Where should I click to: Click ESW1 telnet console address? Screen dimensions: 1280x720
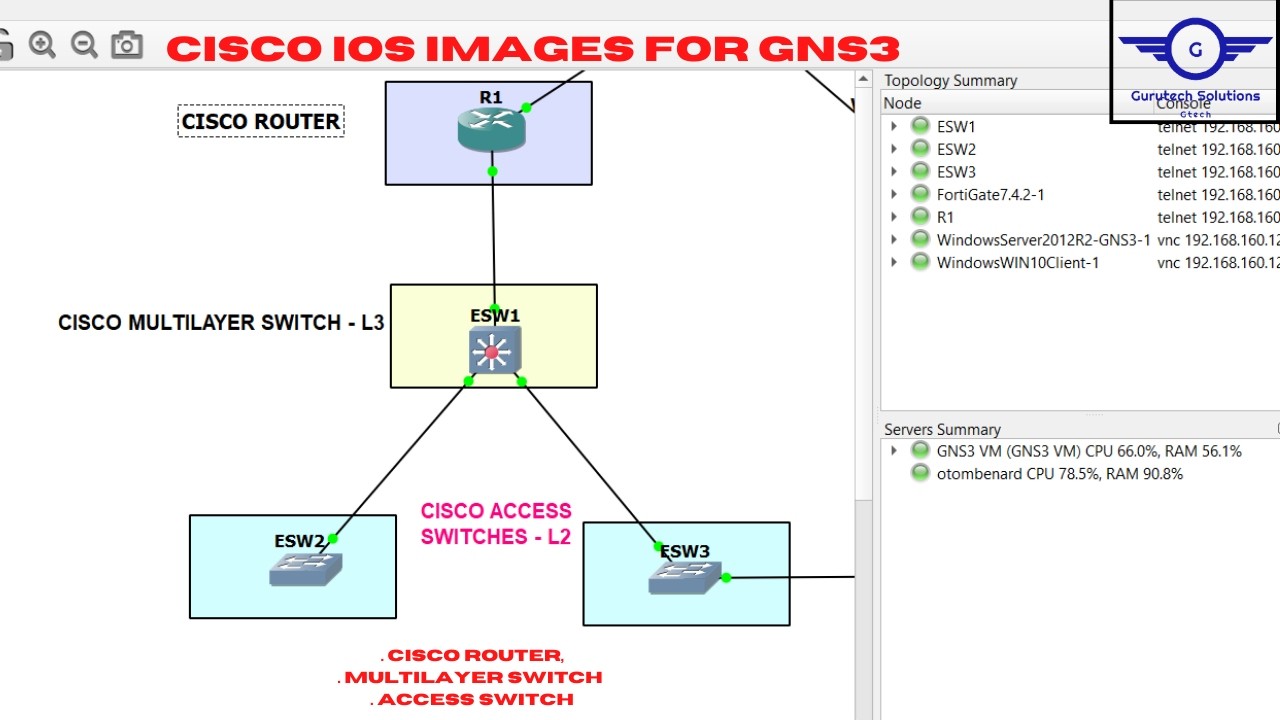point(1218,126)
